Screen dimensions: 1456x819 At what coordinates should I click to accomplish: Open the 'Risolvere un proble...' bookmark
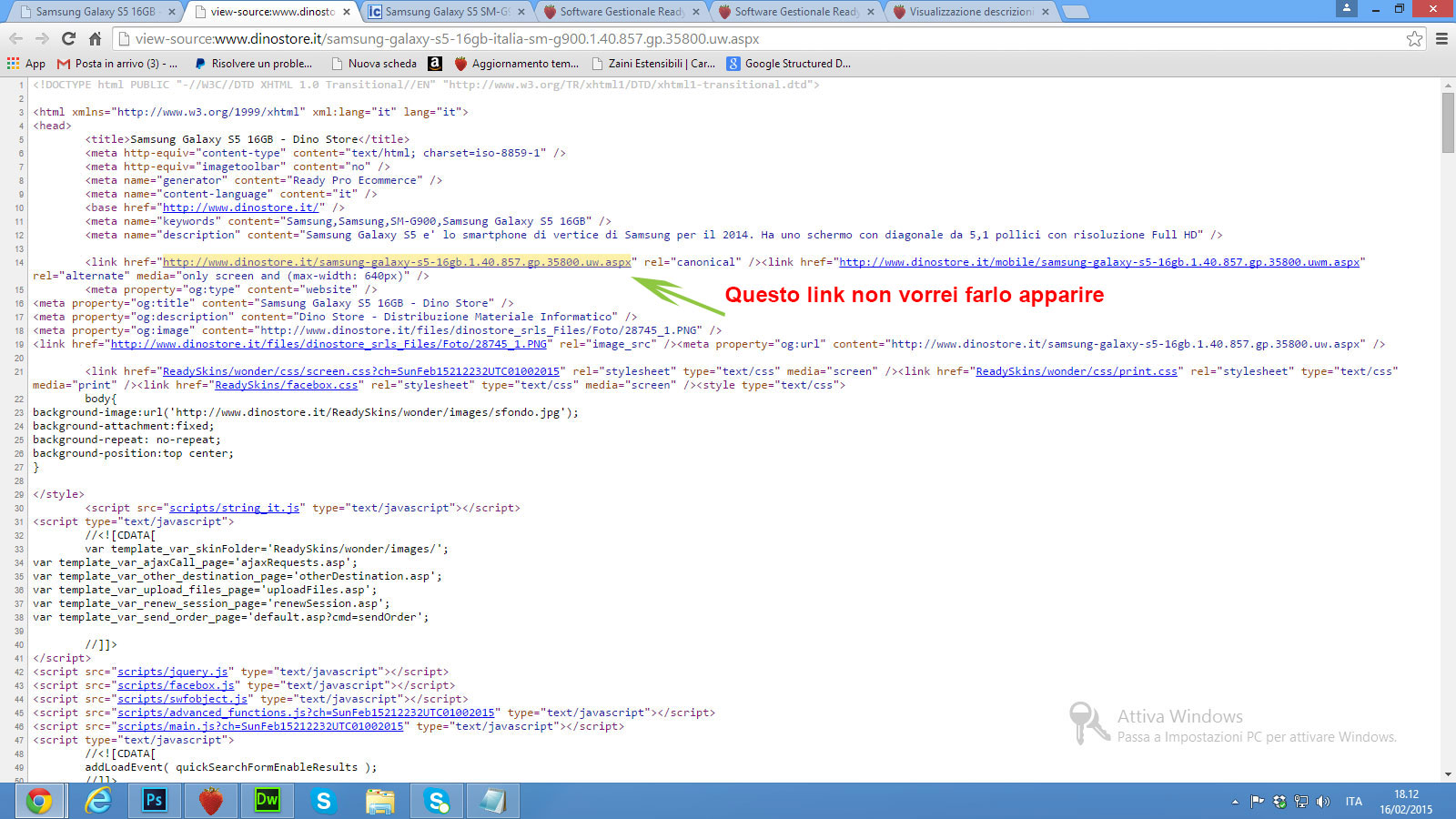click(253, 64)
